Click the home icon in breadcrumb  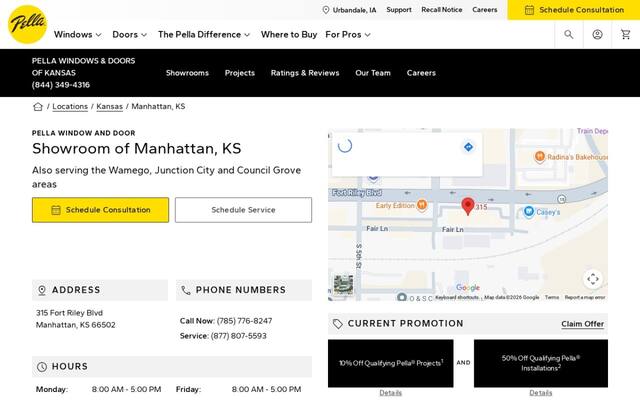click(38, 107)
